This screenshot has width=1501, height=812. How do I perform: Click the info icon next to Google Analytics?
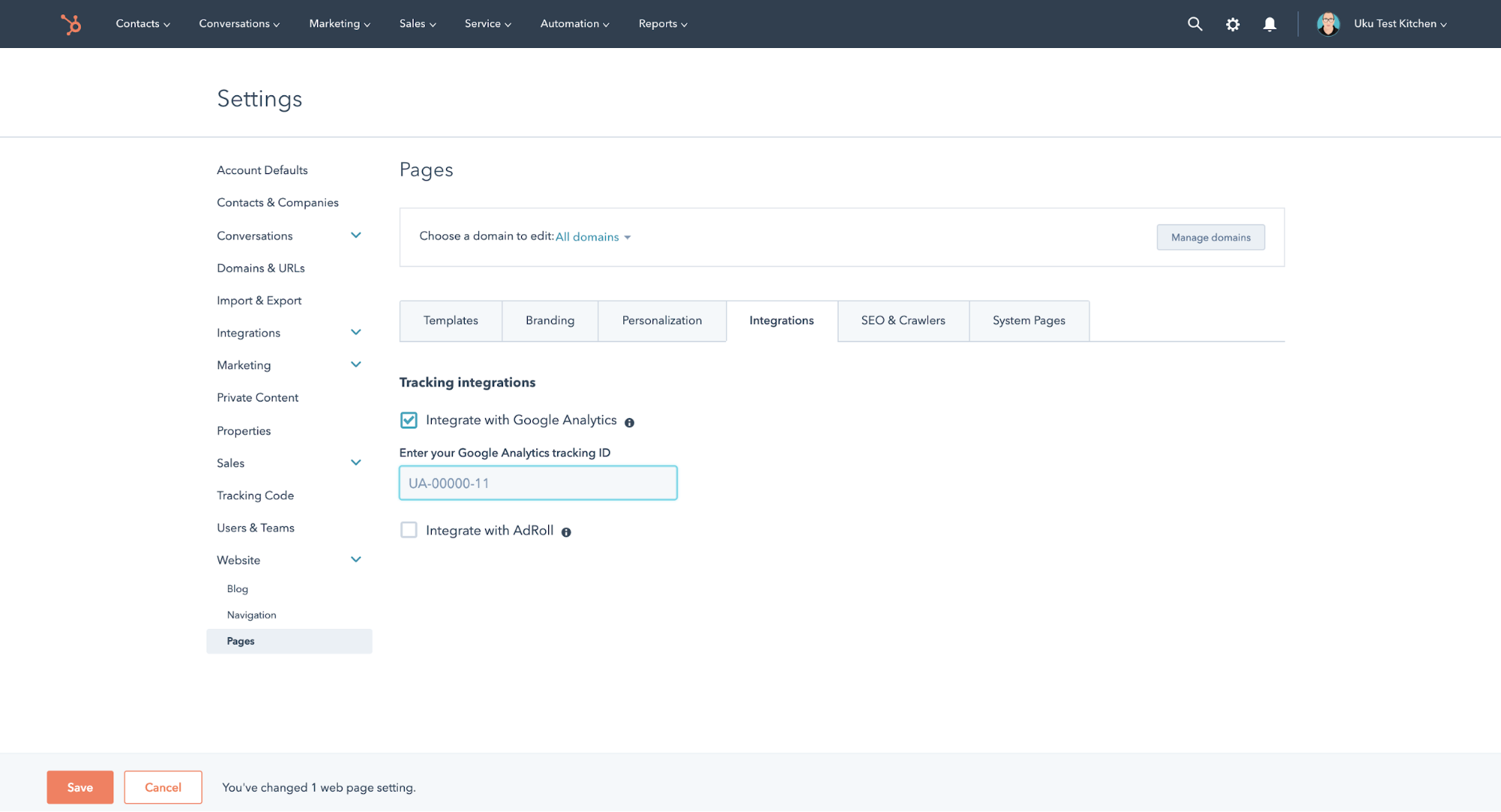(x=630, y=421)
